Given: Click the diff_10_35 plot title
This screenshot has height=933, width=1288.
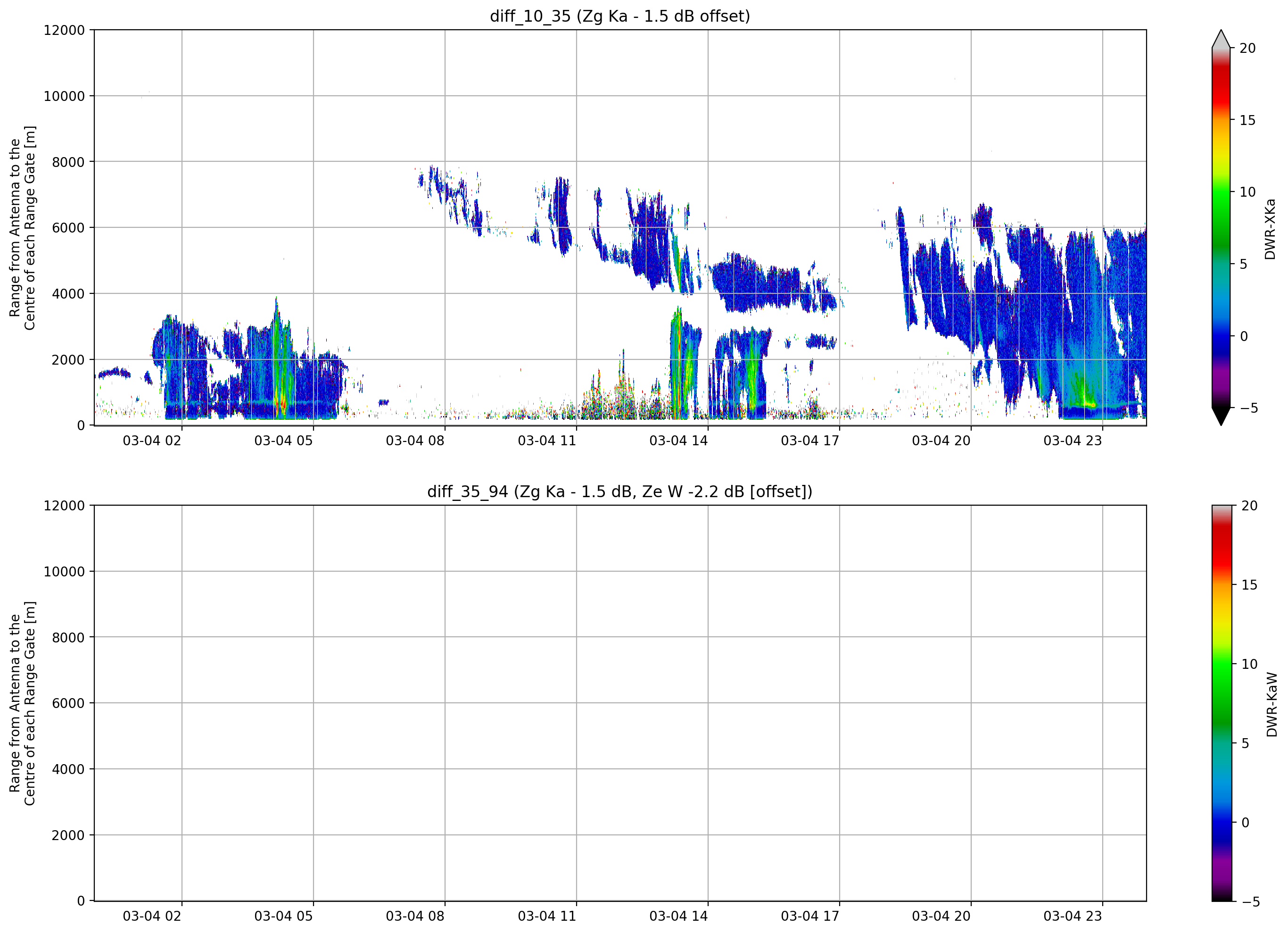Looking at the screenshot, I should (x=619, y=17).
